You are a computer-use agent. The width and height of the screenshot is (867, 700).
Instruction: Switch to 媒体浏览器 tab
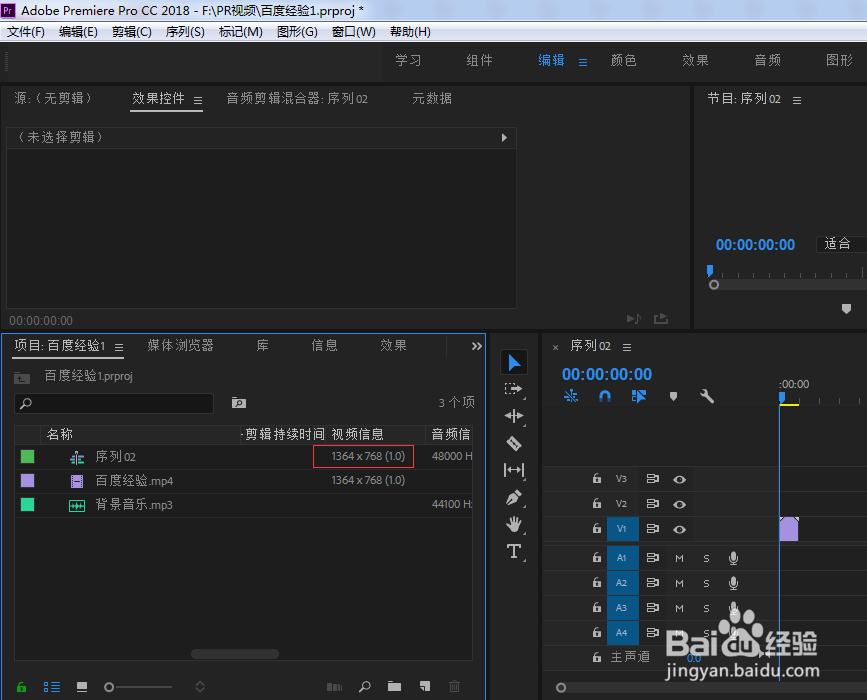click(180, 346)
